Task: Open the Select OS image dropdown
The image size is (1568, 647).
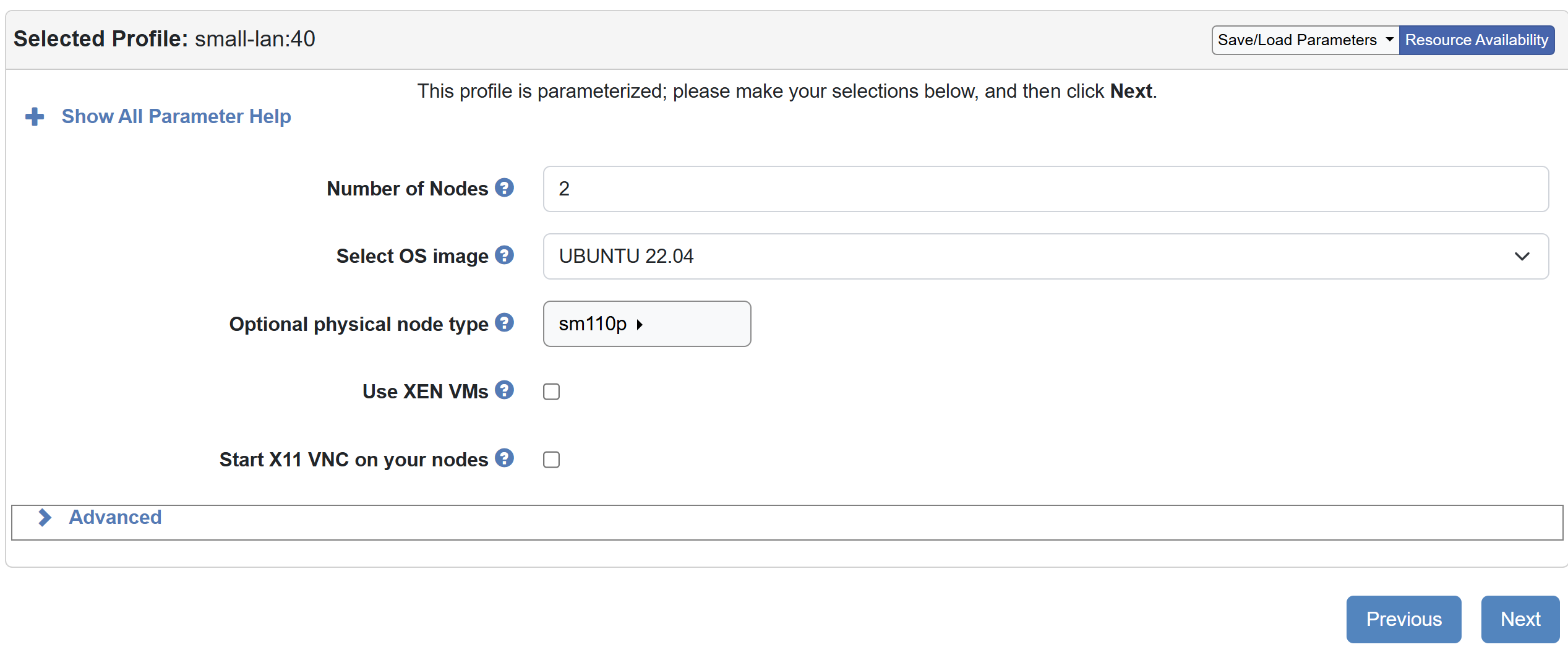Action: point(1045,256)
